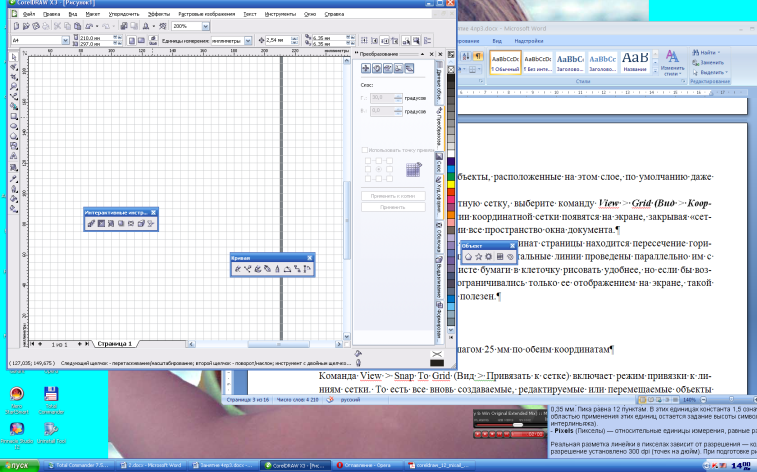Open the Эффекты menu in CorelDRAW

[x=158, y=14]
